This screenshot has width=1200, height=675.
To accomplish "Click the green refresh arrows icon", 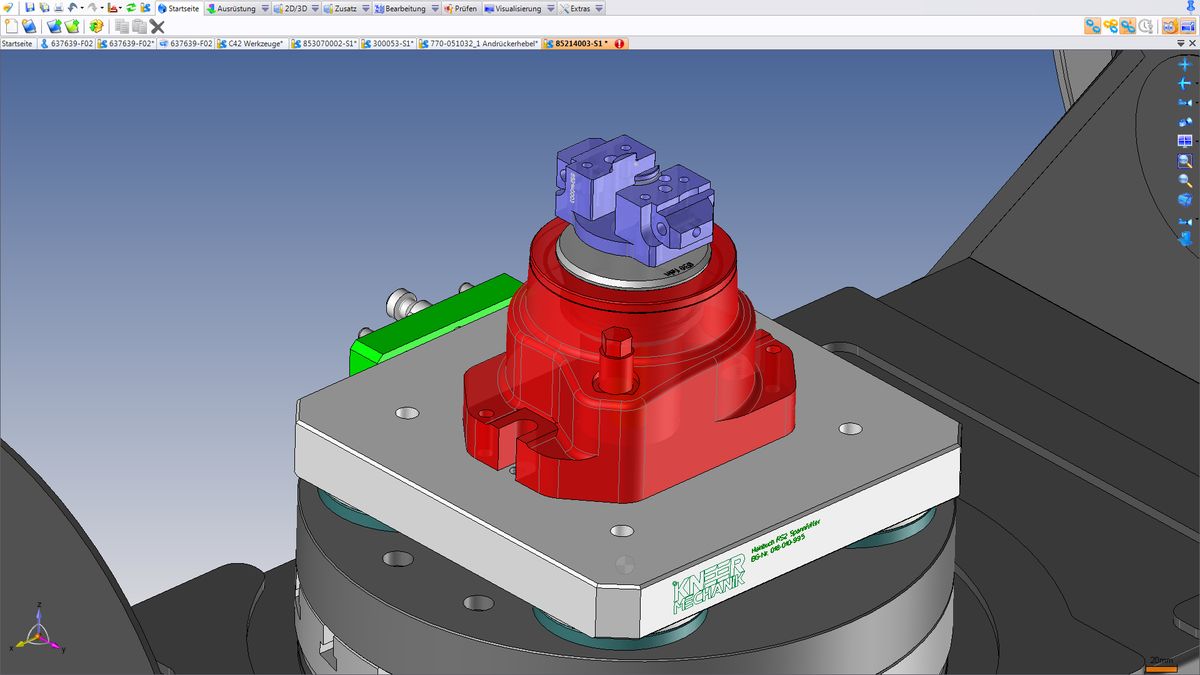I will [131, 8].
